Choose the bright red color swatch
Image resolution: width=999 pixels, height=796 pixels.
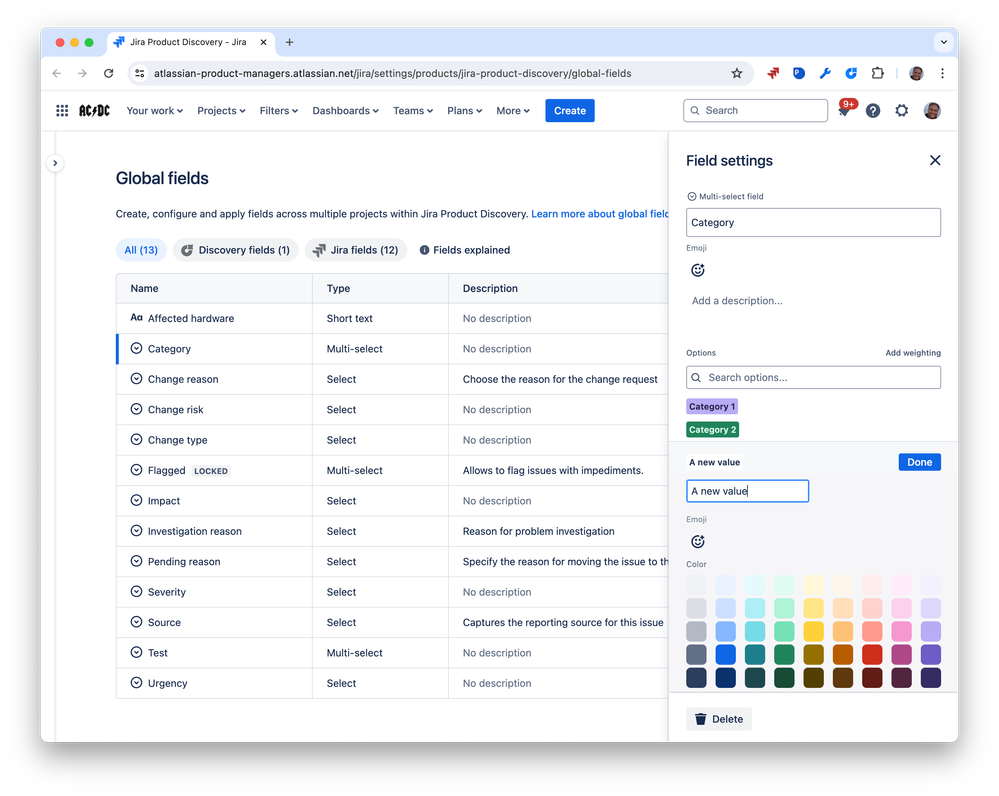872,655
